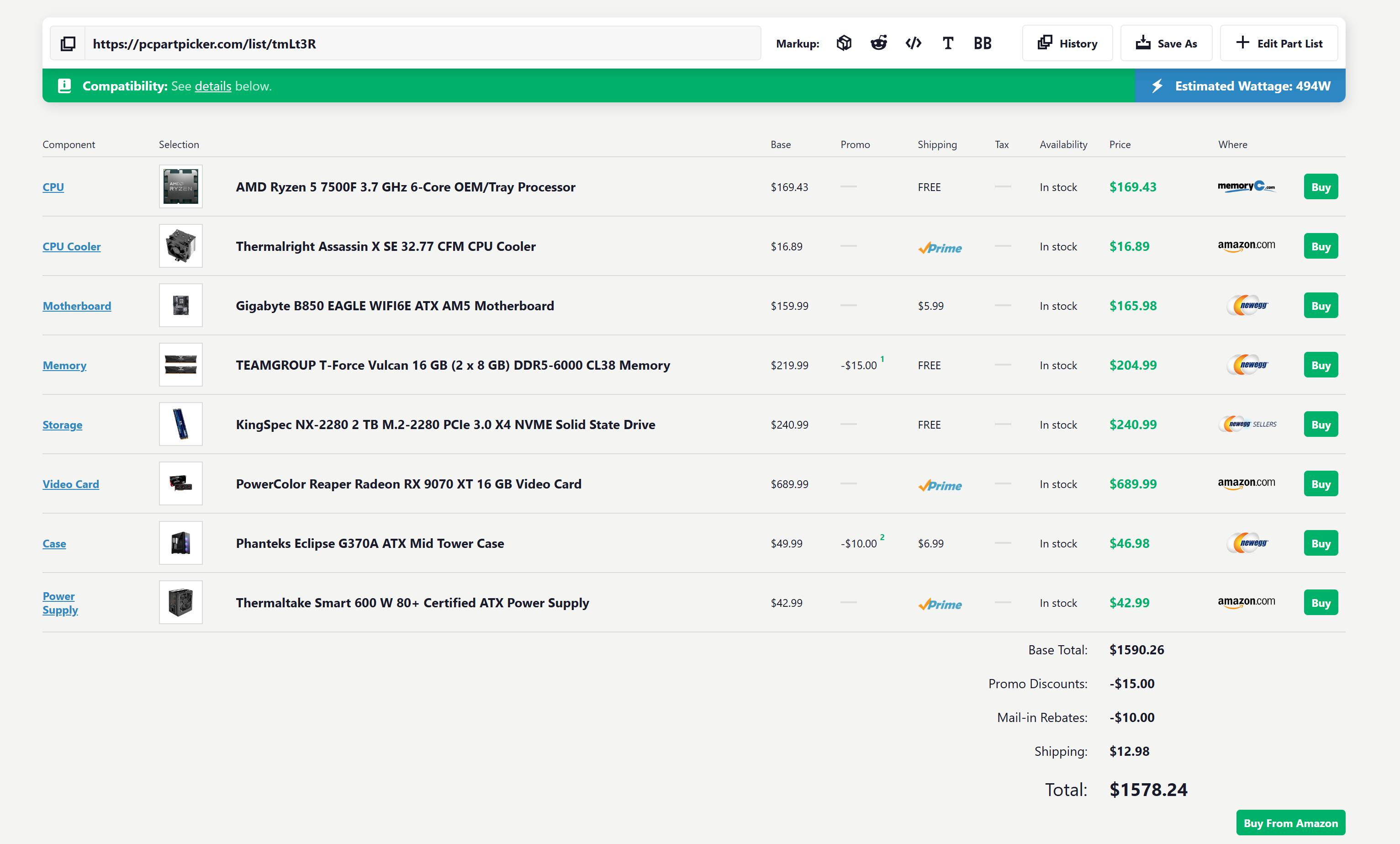Open Edit Part List

point(1278,43)
